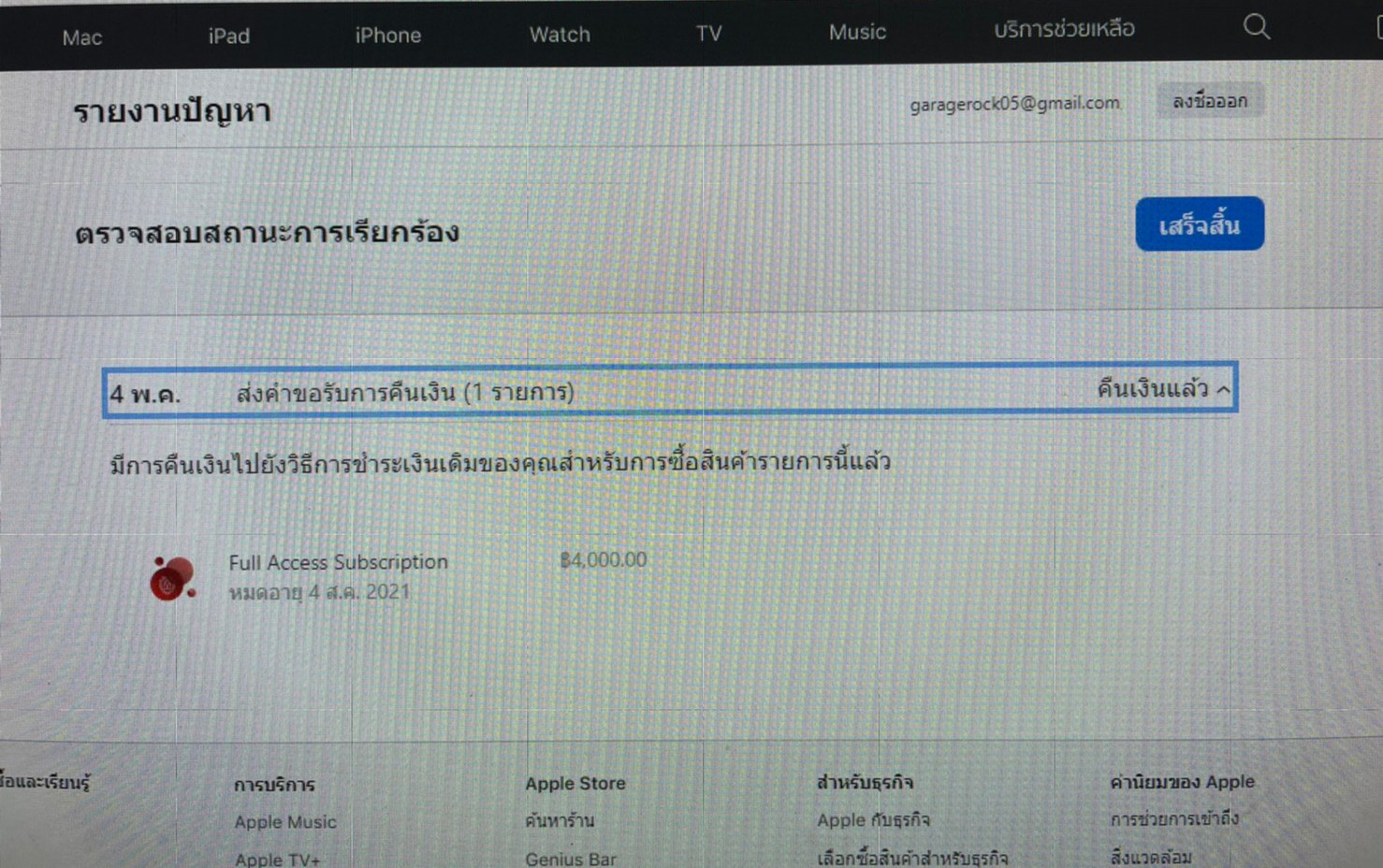Open the Genius Bar footer link
The width and height of the screenshot is (1383, 868).
point(571,858)
